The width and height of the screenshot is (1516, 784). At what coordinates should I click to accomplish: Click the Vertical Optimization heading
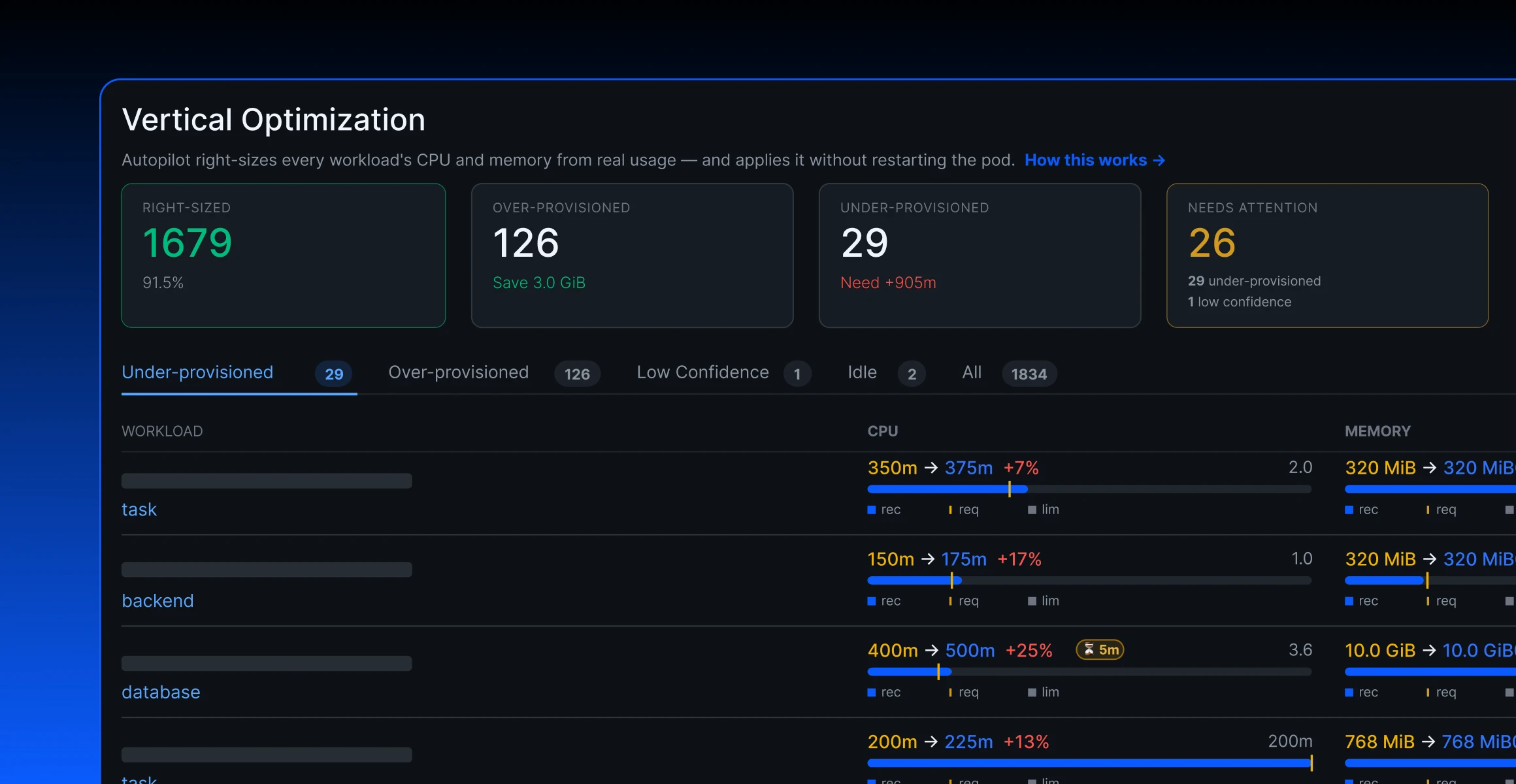pyautogui.click(x=274, y=120)
